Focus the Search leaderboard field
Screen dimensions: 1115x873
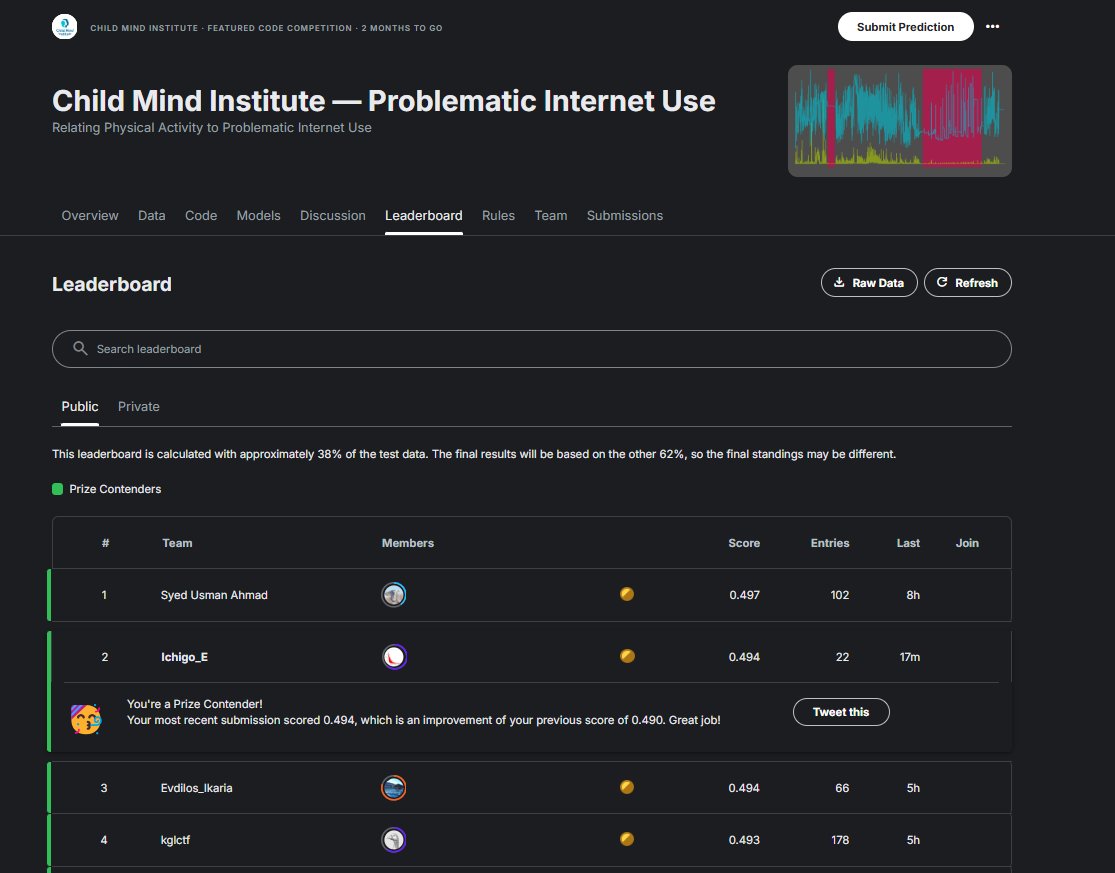click(x=532, y=349)
